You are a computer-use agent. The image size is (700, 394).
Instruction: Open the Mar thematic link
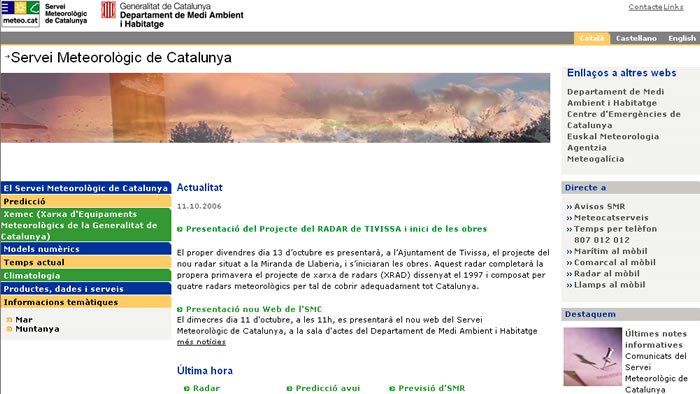pos(24,320)
